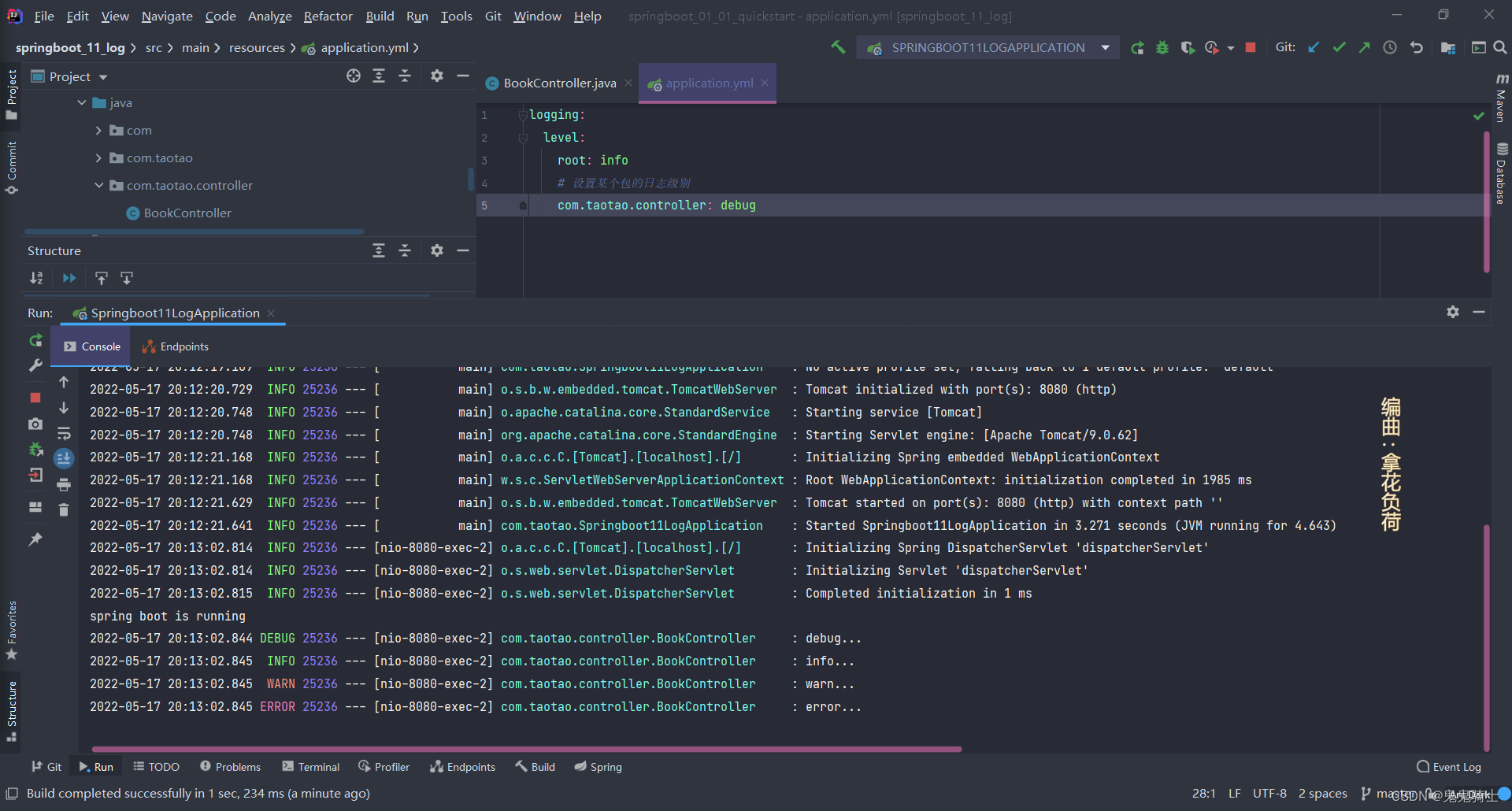1512x811 pixels.
Task: Rollback changes with undo arrow icon
Action: click(x=1417, y=48)
